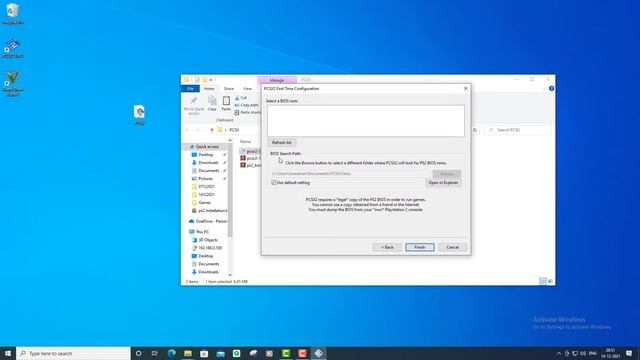Click Cut in the Explorer Clipboard group
Image resolution: width=640 pixels, height=360 pixels.
point(241,98)
